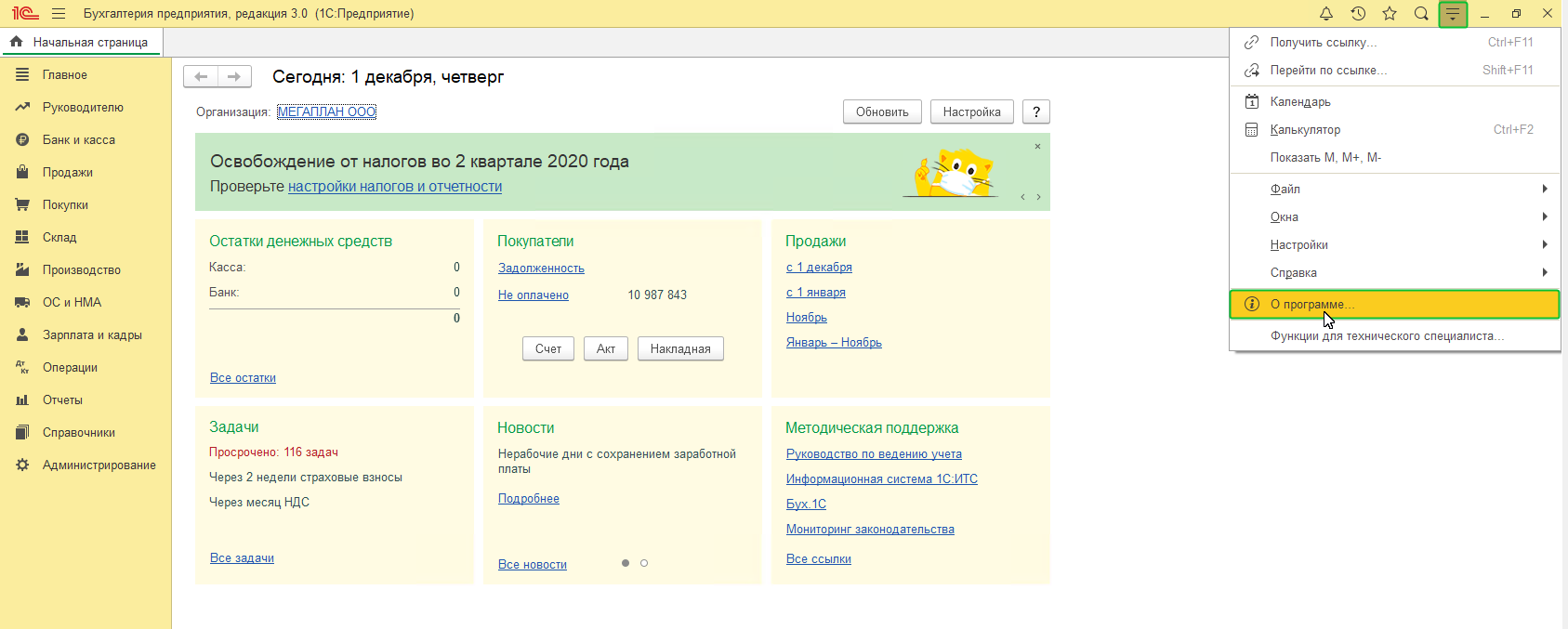Click the navigation back arrow

click(x=201, y=77)
